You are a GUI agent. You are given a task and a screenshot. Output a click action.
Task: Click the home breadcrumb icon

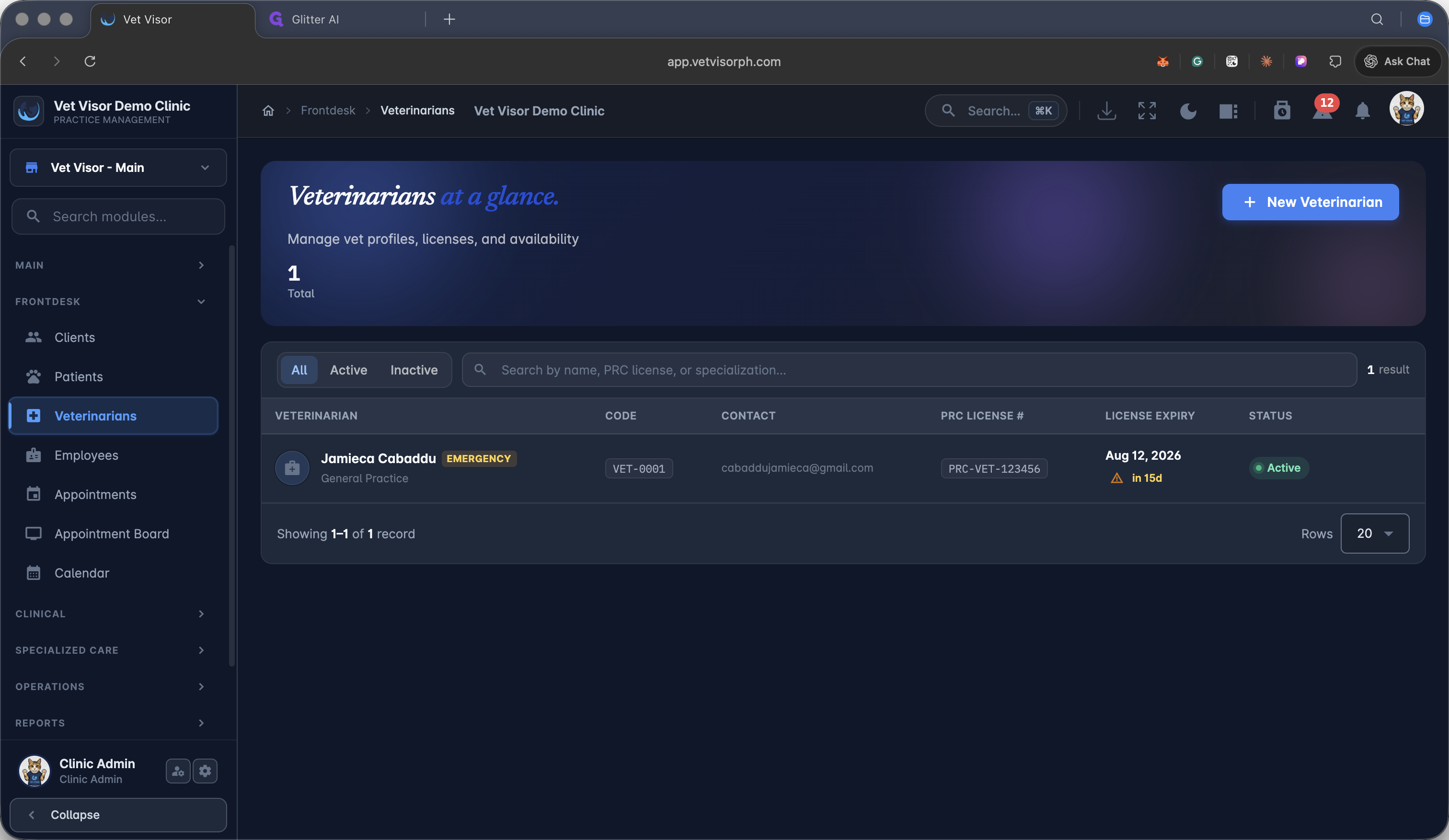coord(268,110)
